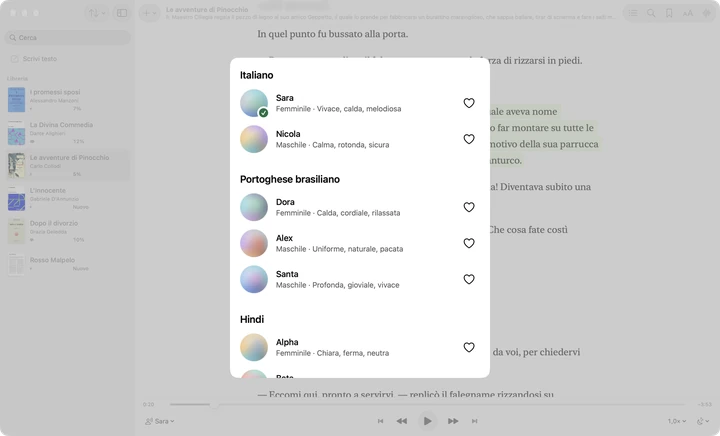Favorite the Nicola voice with its heart
This screenshot has height=436, width=720.
(468, 139)
